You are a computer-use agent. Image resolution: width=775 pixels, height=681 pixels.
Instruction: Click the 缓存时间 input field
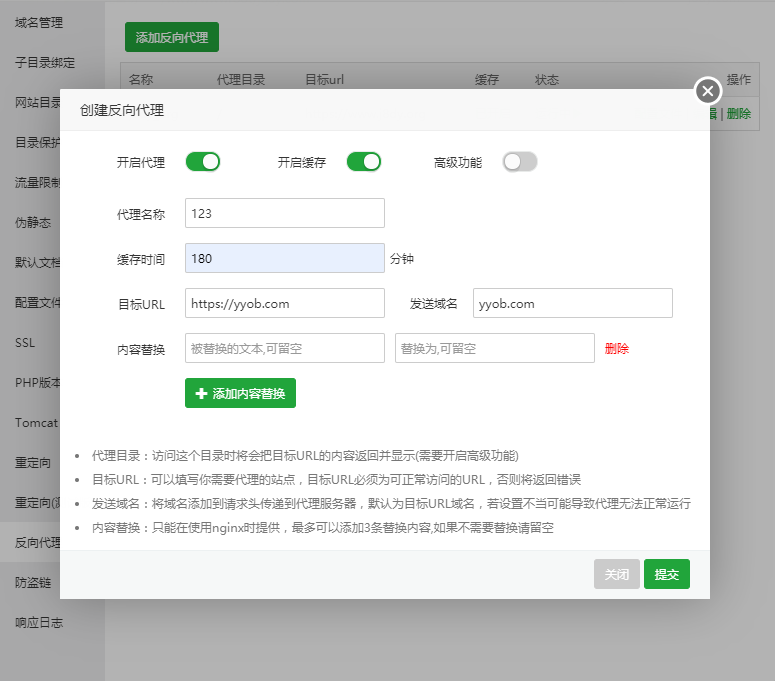(x=285, y=258)
